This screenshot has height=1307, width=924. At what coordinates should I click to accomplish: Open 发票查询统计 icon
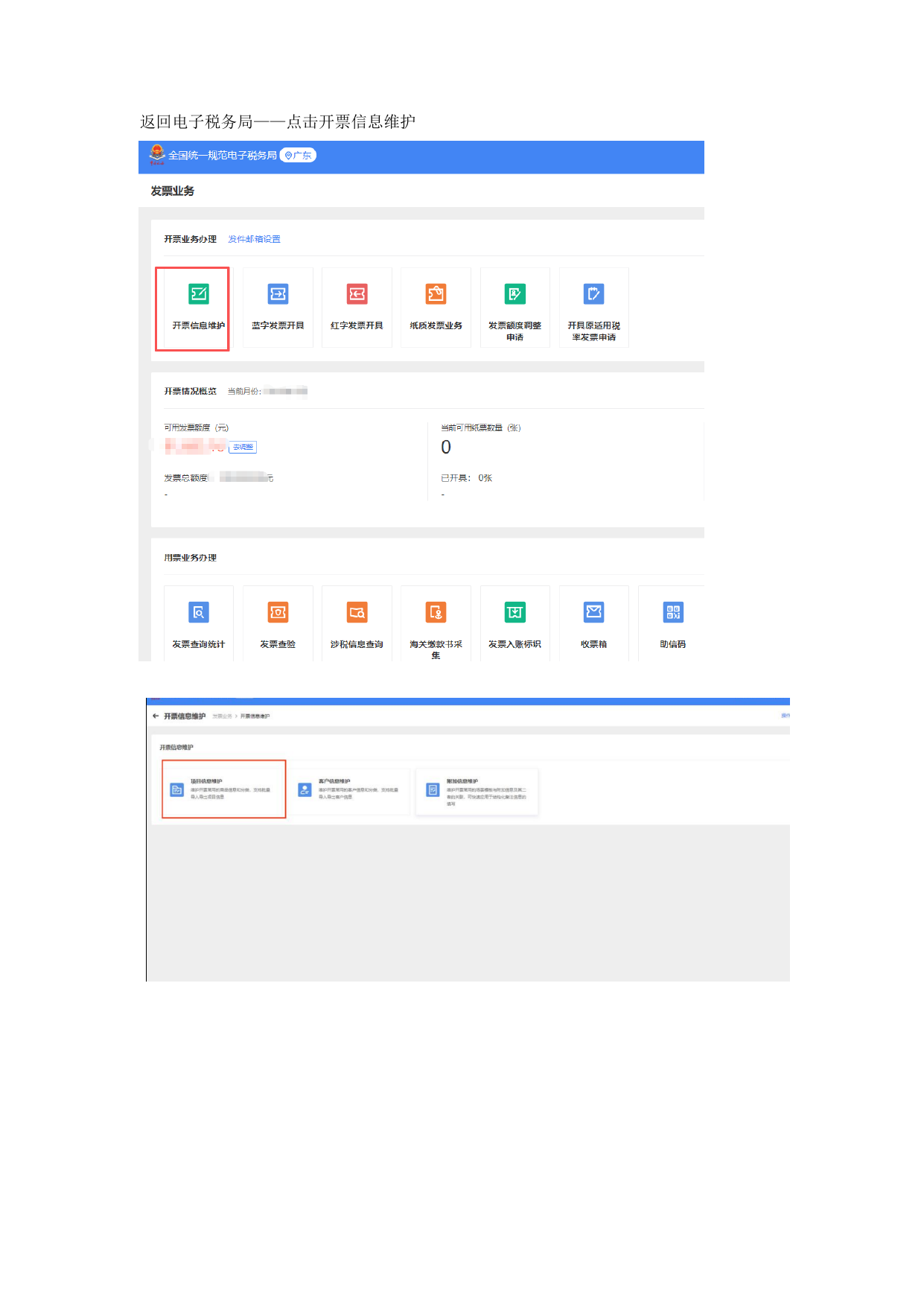pyautogui.click(x=199, y=613)
